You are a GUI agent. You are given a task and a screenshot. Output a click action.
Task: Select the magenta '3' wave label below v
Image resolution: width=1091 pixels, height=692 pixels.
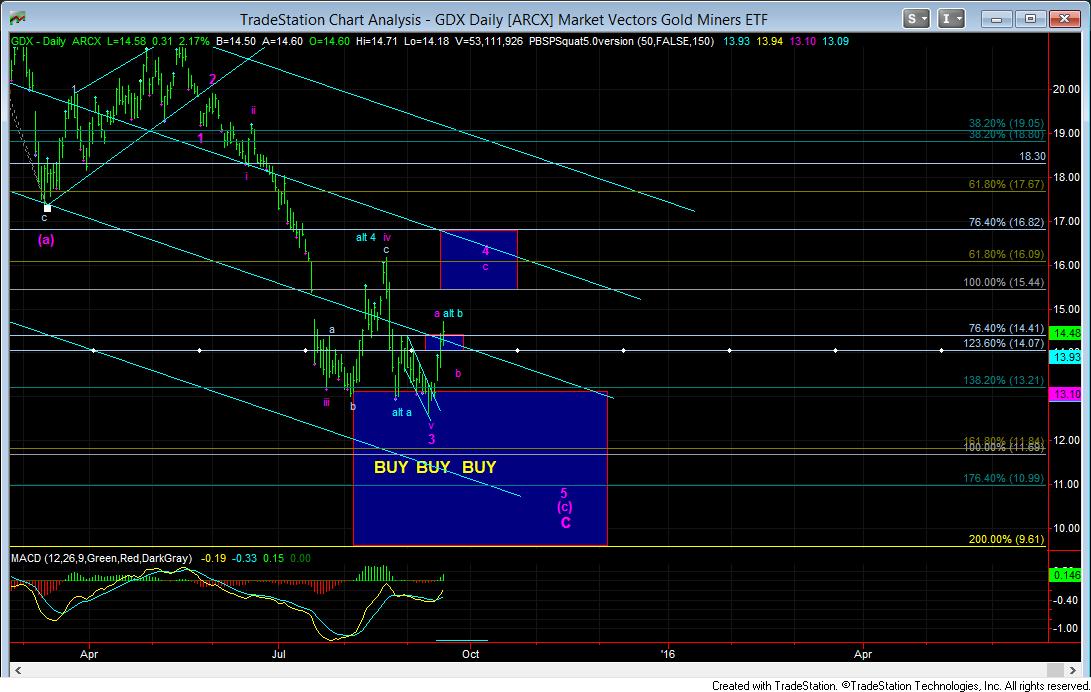click(431, 440)
